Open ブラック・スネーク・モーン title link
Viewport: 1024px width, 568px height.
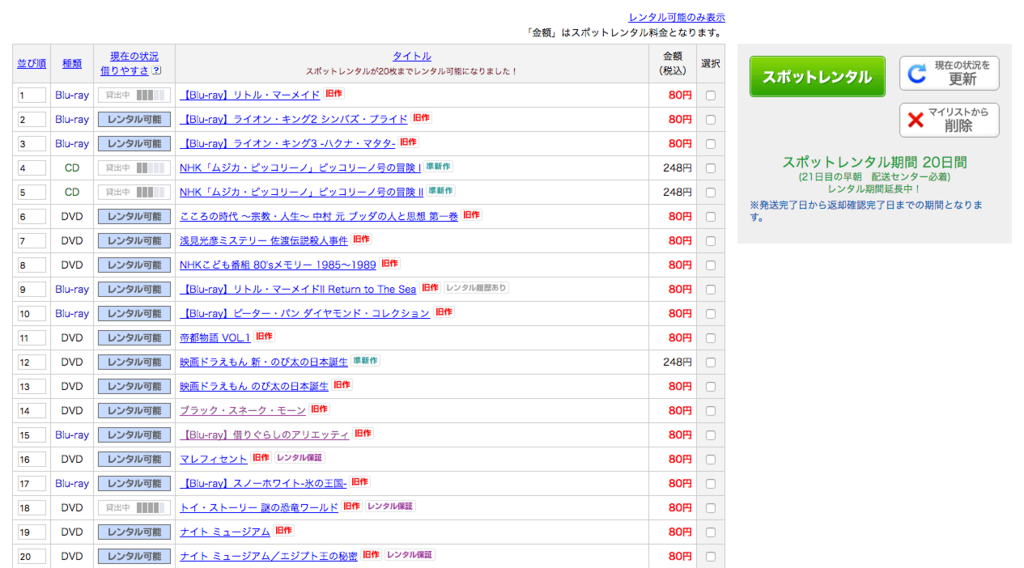[242, 411]
